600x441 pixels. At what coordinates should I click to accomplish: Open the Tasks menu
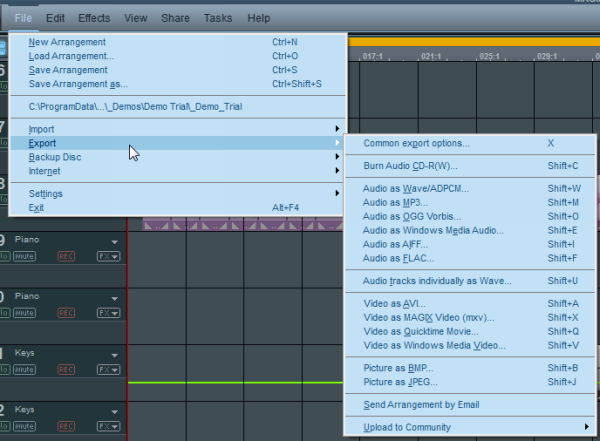217,18
